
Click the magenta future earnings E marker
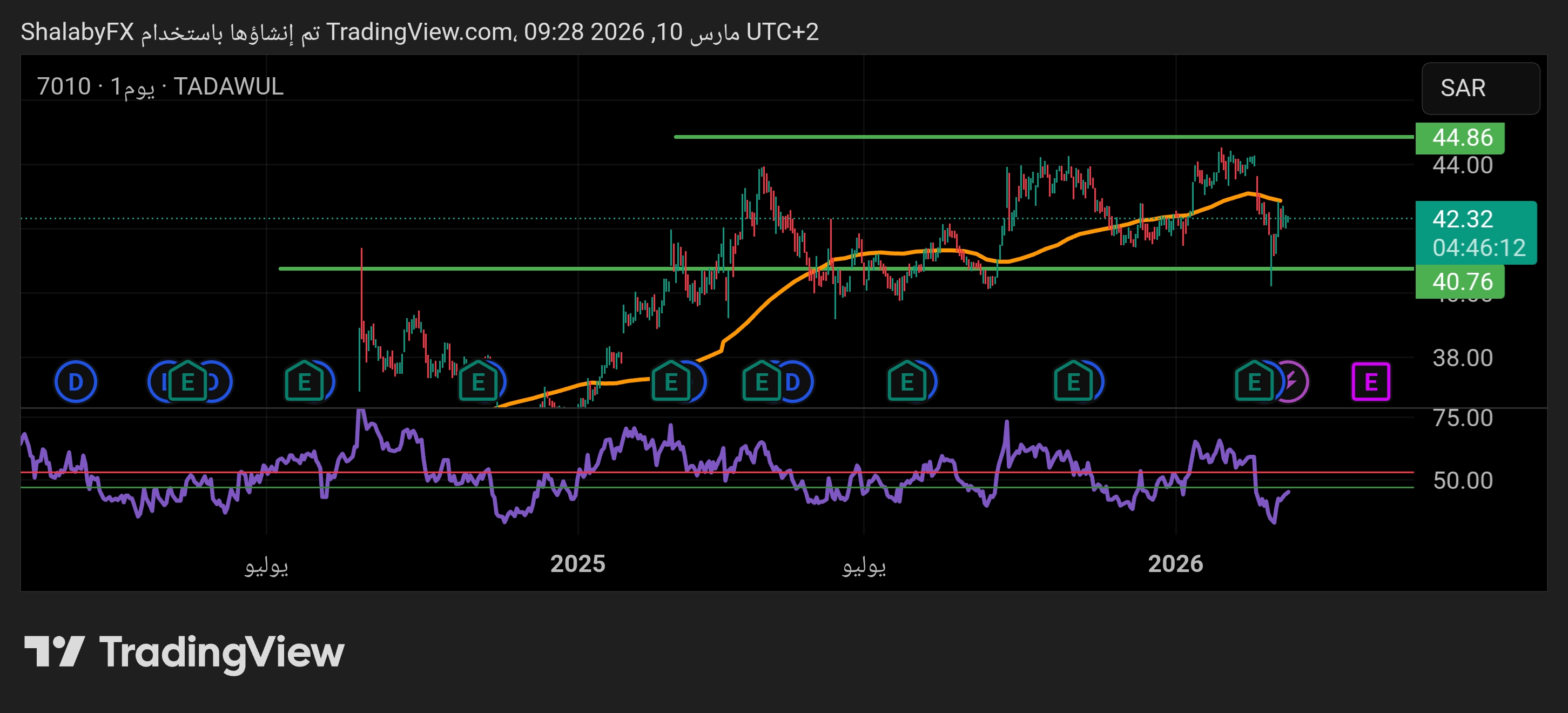1370,382
